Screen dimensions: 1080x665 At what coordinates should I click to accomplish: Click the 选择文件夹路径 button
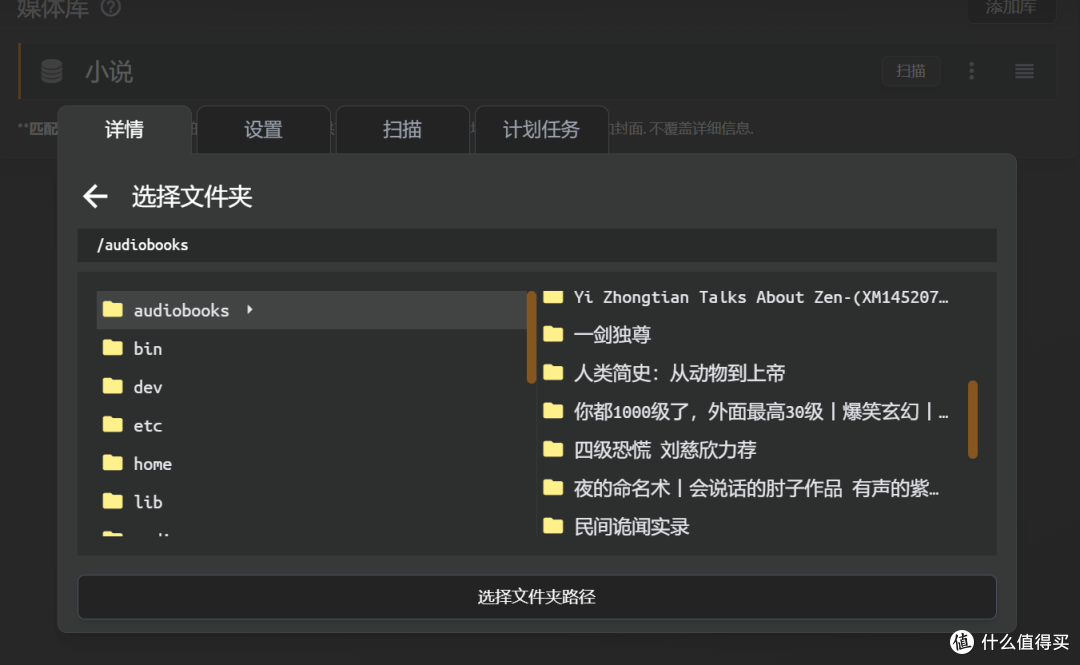[537, 597]
